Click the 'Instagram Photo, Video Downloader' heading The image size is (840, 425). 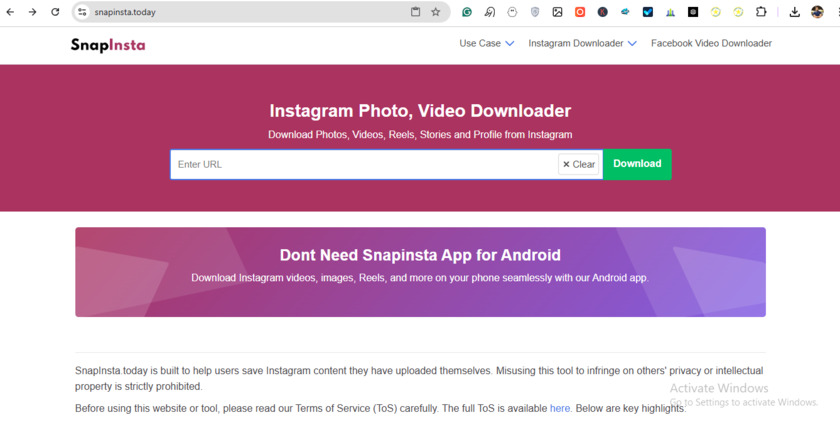click(420, 111)
